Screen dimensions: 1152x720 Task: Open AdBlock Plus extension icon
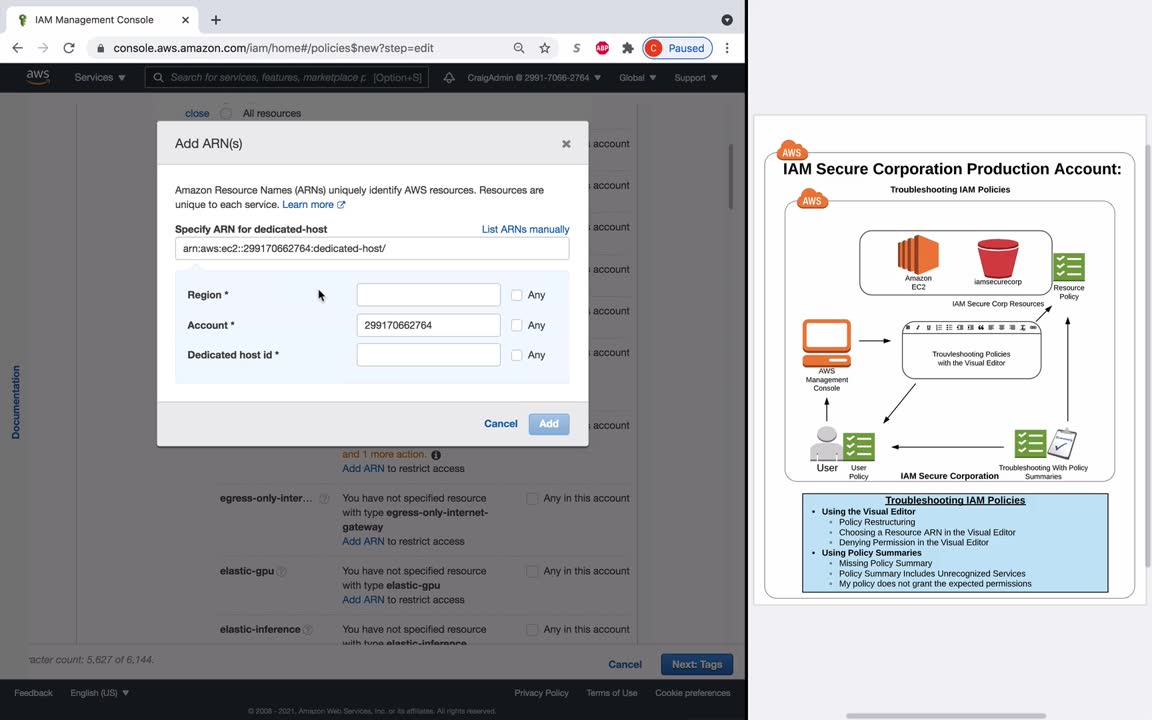click(602, 48)
